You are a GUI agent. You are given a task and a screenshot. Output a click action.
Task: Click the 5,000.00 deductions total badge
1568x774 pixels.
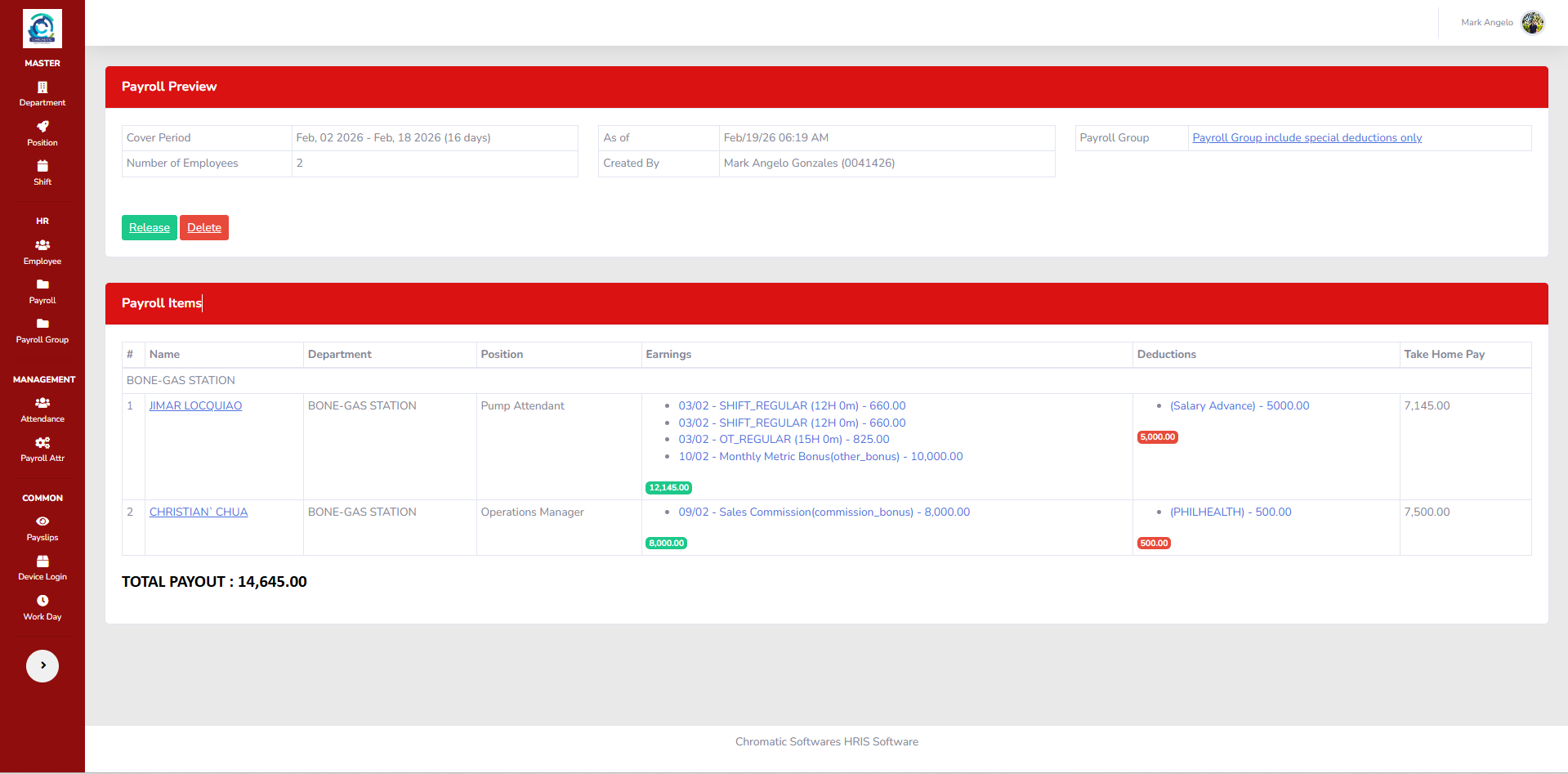(1158, 437)
